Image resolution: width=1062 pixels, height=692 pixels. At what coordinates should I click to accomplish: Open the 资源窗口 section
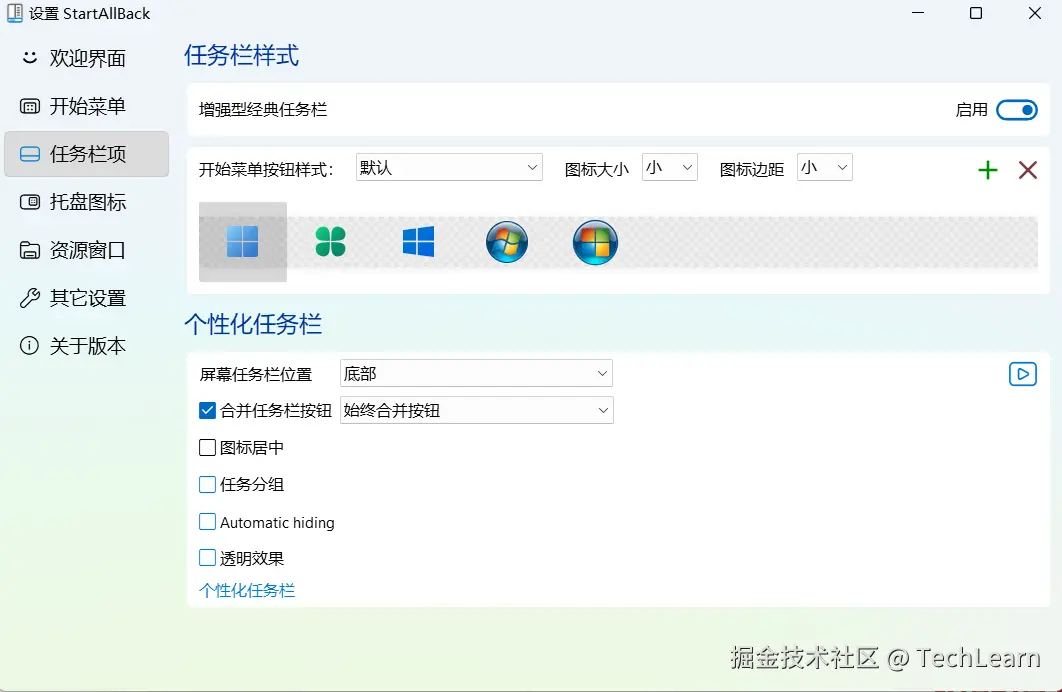click(x=87, y=250)
